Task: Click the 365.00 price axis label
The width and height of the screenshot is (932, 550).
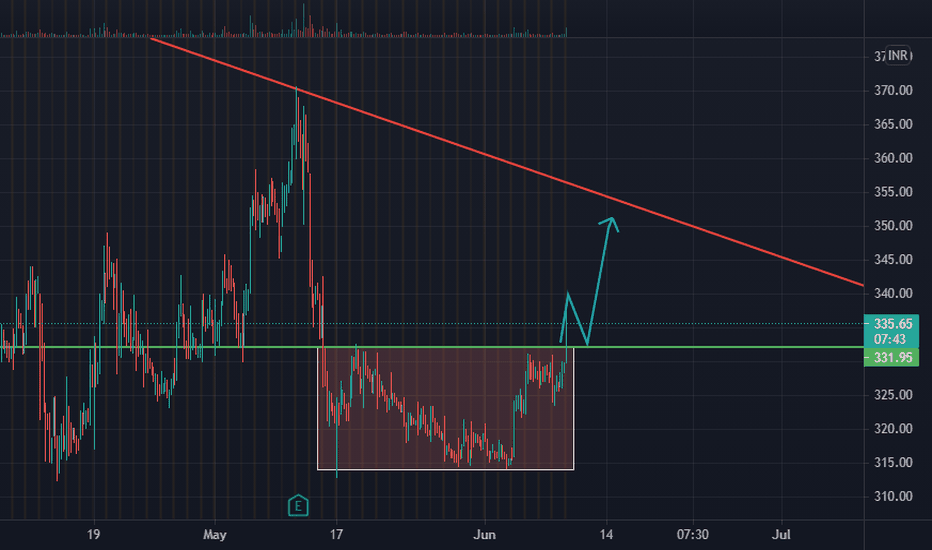Action: click(x=893, y=124)
